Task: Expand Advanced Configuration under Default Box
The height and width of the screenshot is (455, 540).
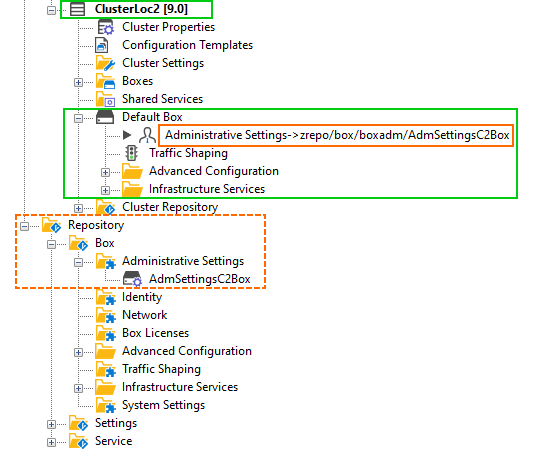Action: [x=105, y=172]
